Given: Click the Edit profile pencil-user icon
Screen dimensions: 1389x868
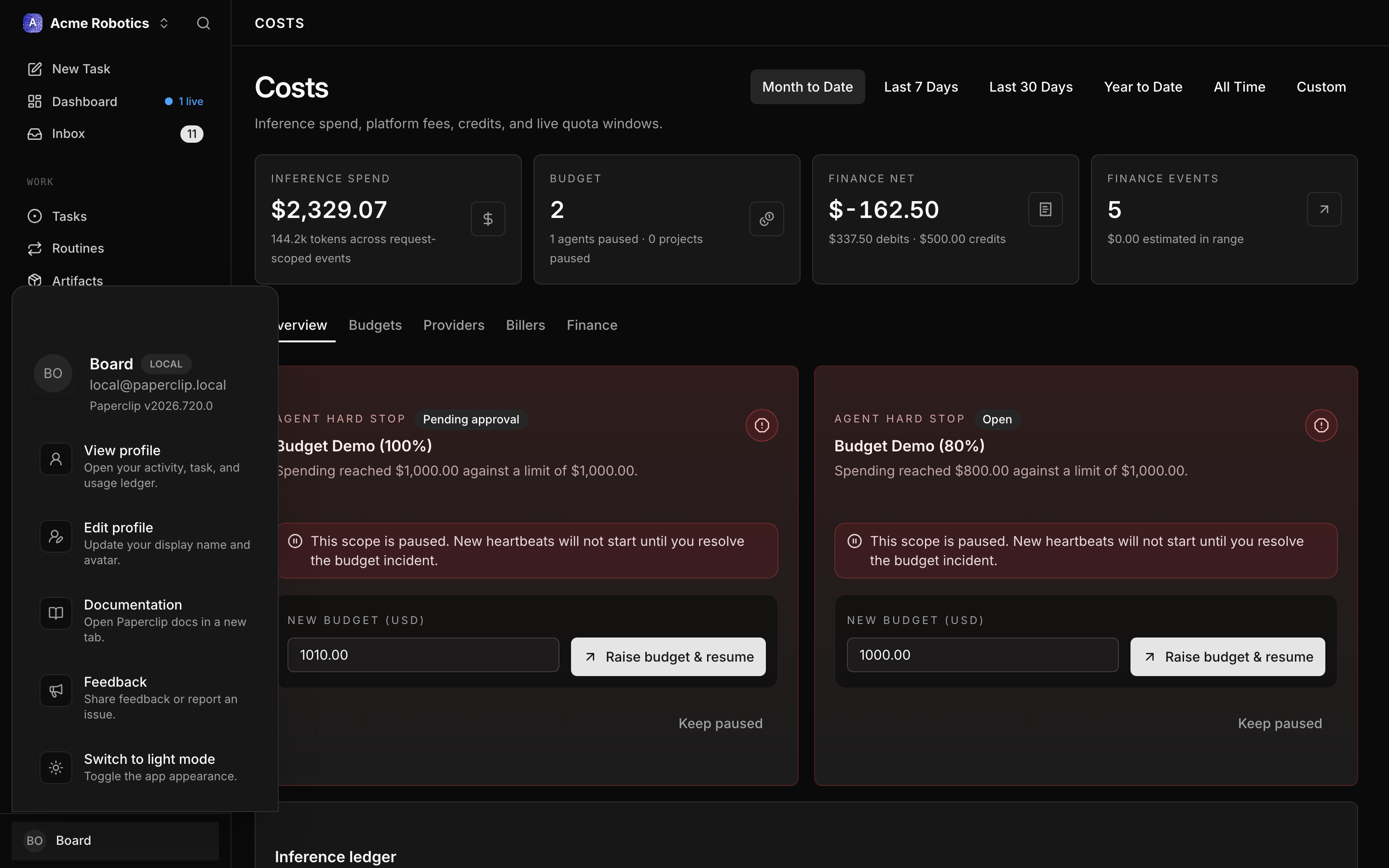Looking at the screenshot, I should pyautogui.click(x=55, y=536).
